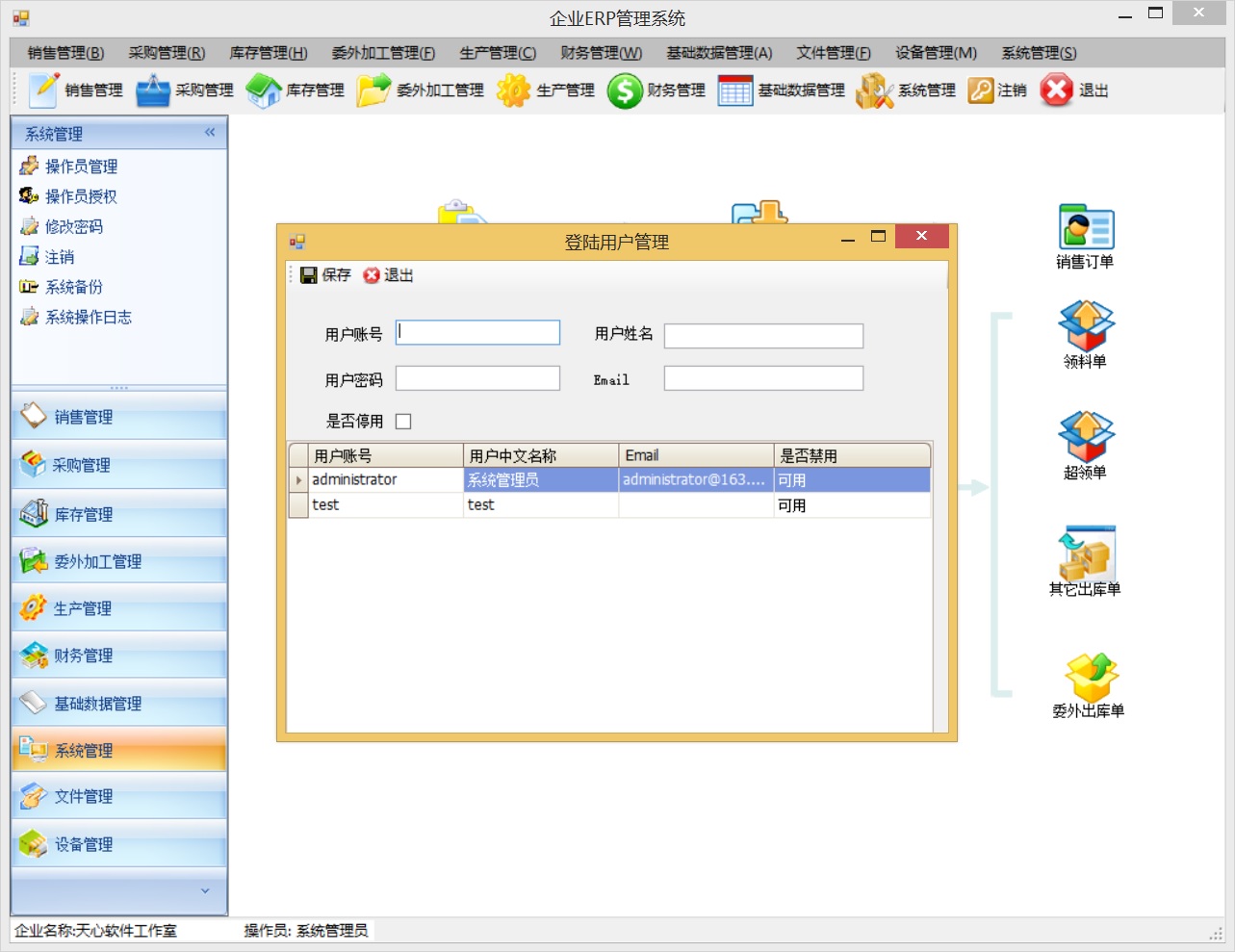
Task: Open the 库存管理(H) menu
Action: tap(268, 53)
